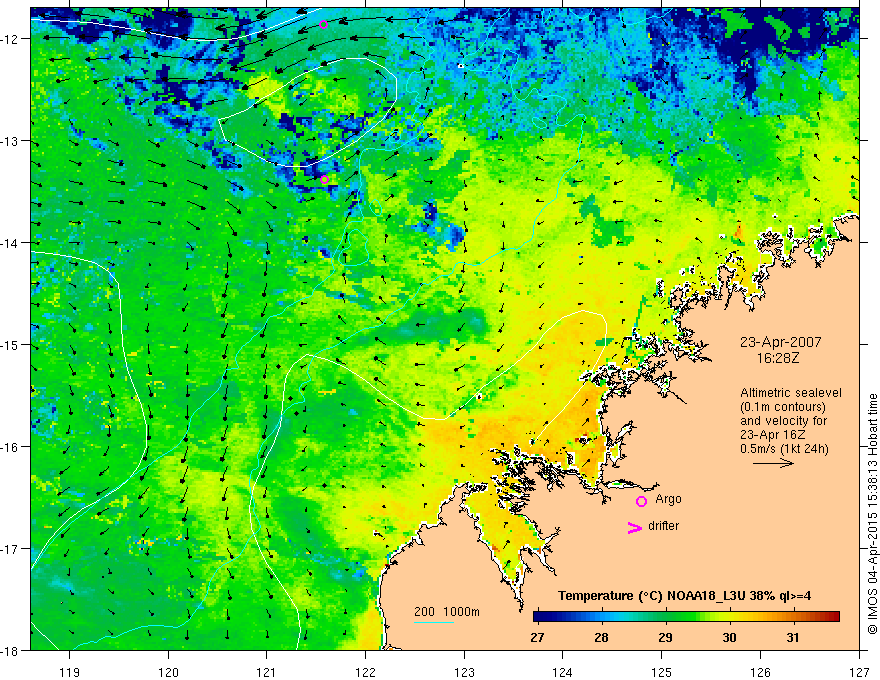Click the "126" longitude axis label
Image resolution: width=880 pixels, height=680 pixels.
click(760, 672)
